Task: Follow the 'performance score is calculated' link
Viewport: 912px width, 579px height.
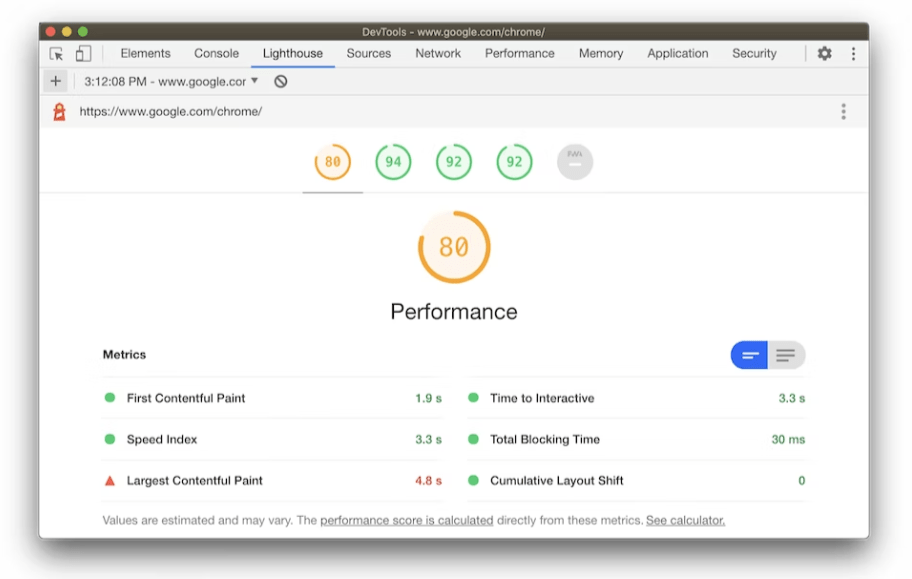Action: [406, 520]
